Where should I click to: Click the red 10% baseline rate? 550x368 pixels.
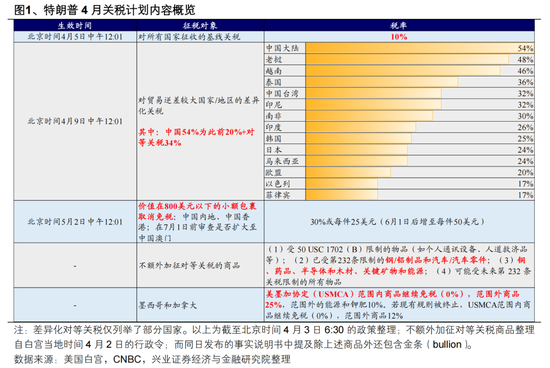[x=399, y=37]
